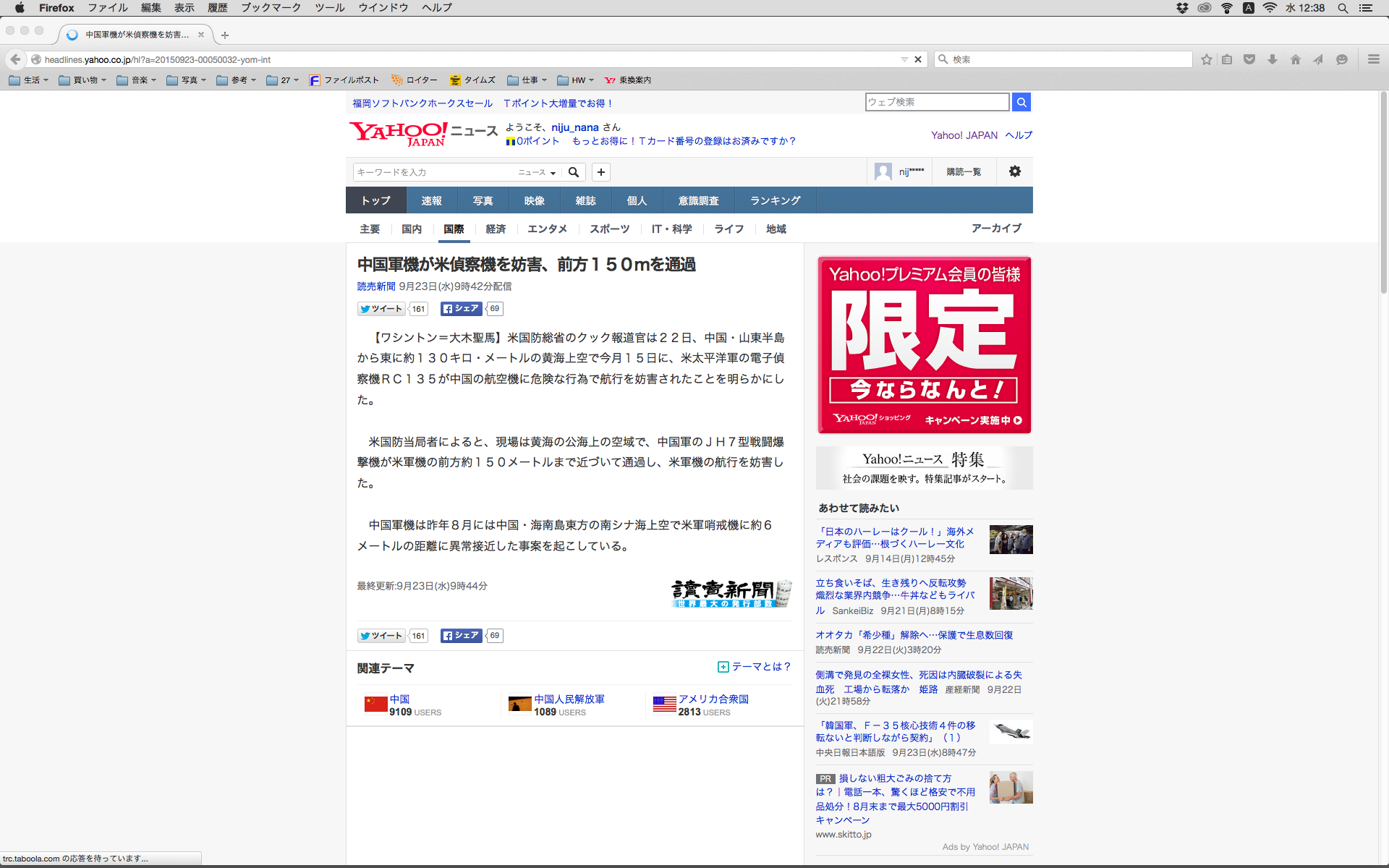Click the plus button beside keyword search

point(600,172)
